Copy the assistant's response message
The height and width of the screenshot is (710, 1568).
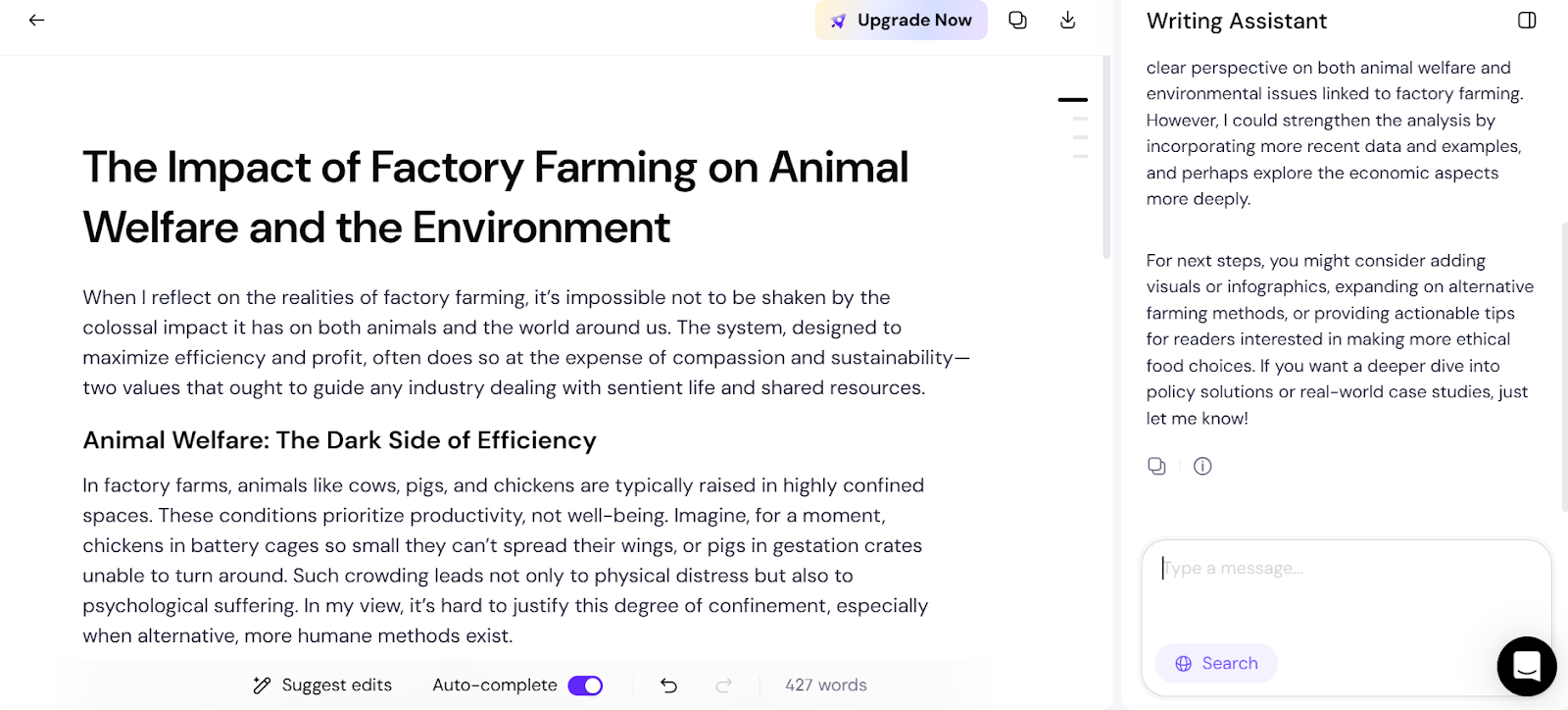[x=1156, y=466]
